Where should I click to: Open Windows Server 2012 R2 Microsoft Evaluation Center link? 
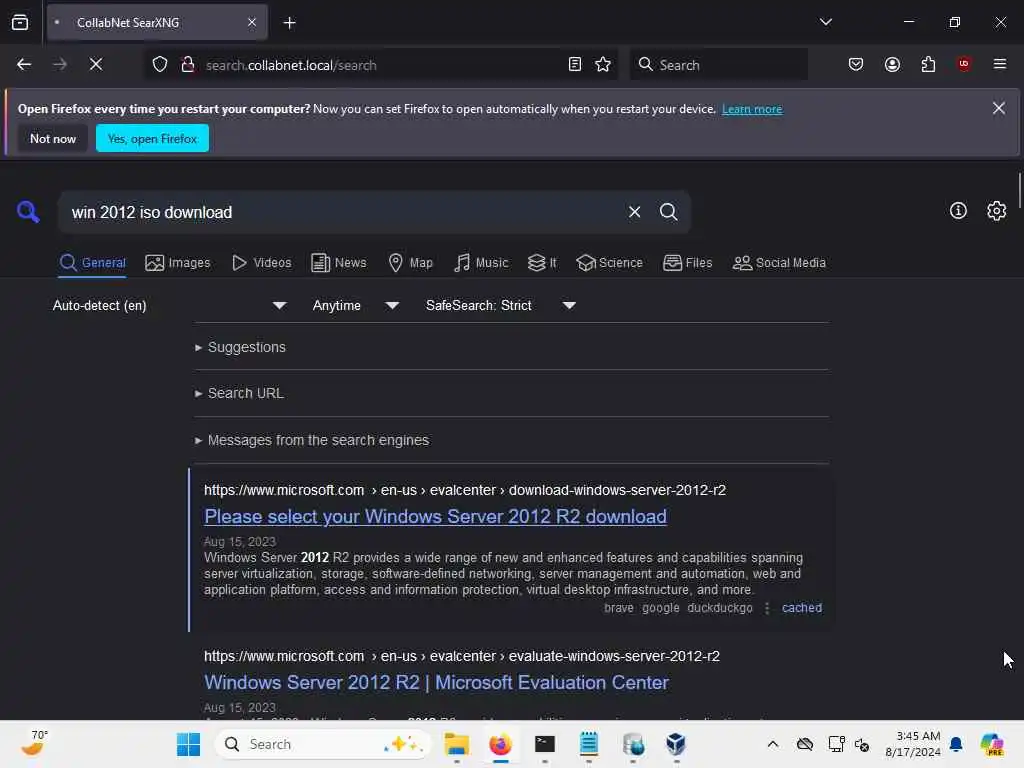pyautogui.click(x=436, y=682)
